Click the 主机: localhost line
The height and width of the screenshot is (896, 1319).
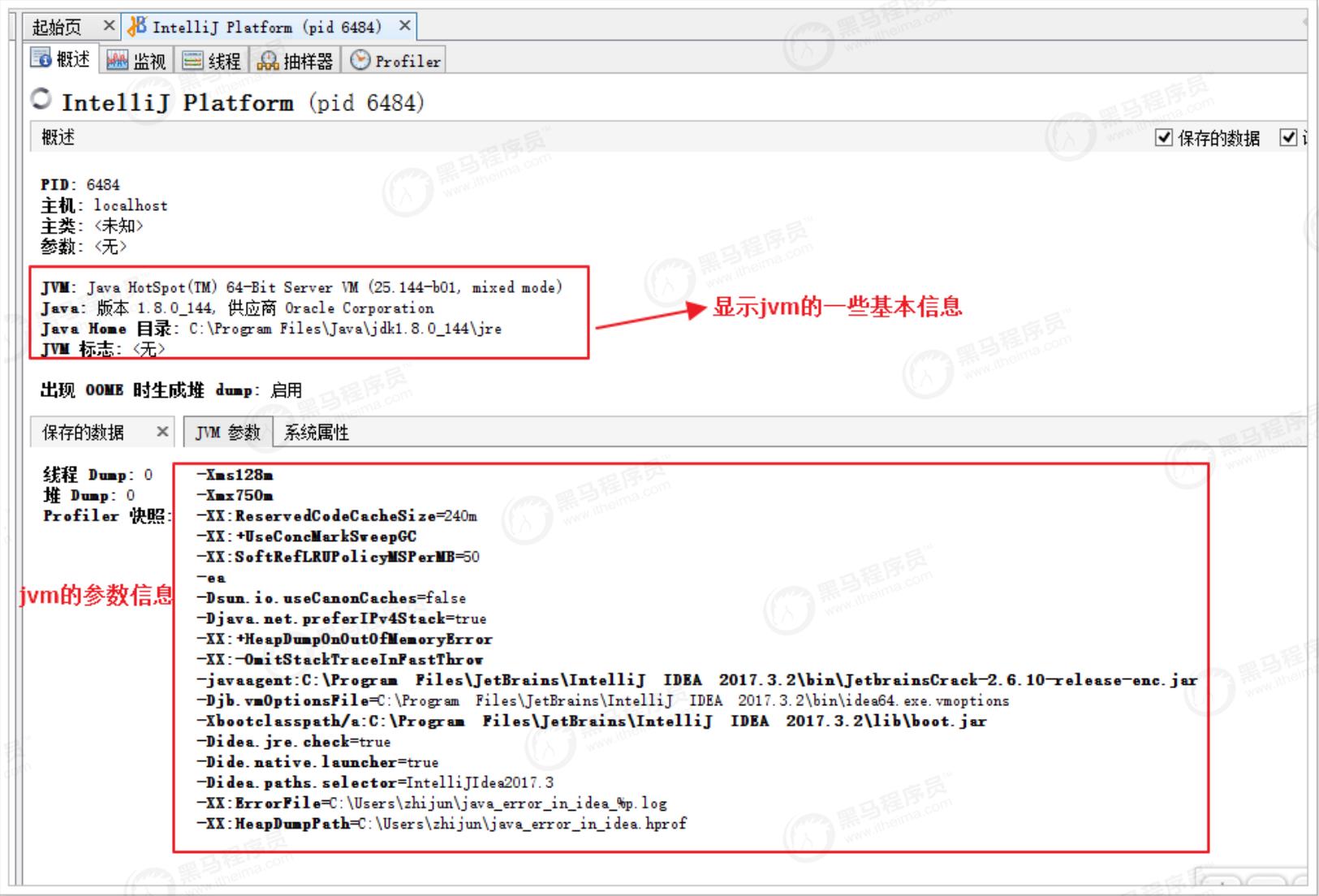click(104, 205)
